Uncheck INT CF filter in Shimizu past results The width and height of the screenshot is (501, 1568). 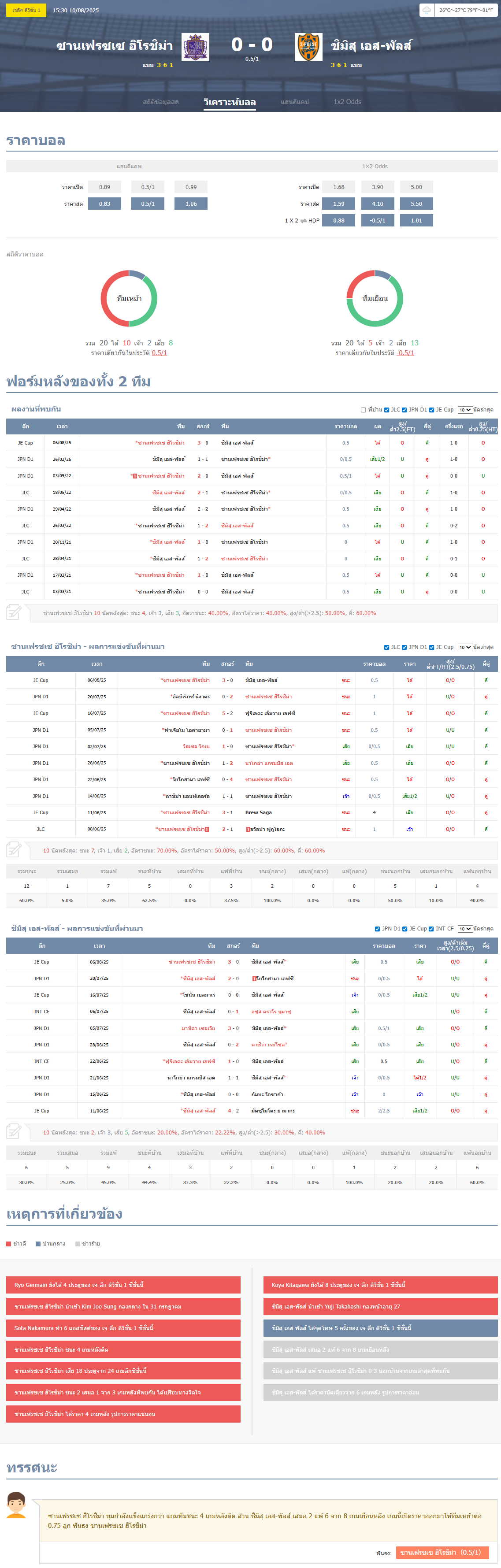[x=432, y=929]
